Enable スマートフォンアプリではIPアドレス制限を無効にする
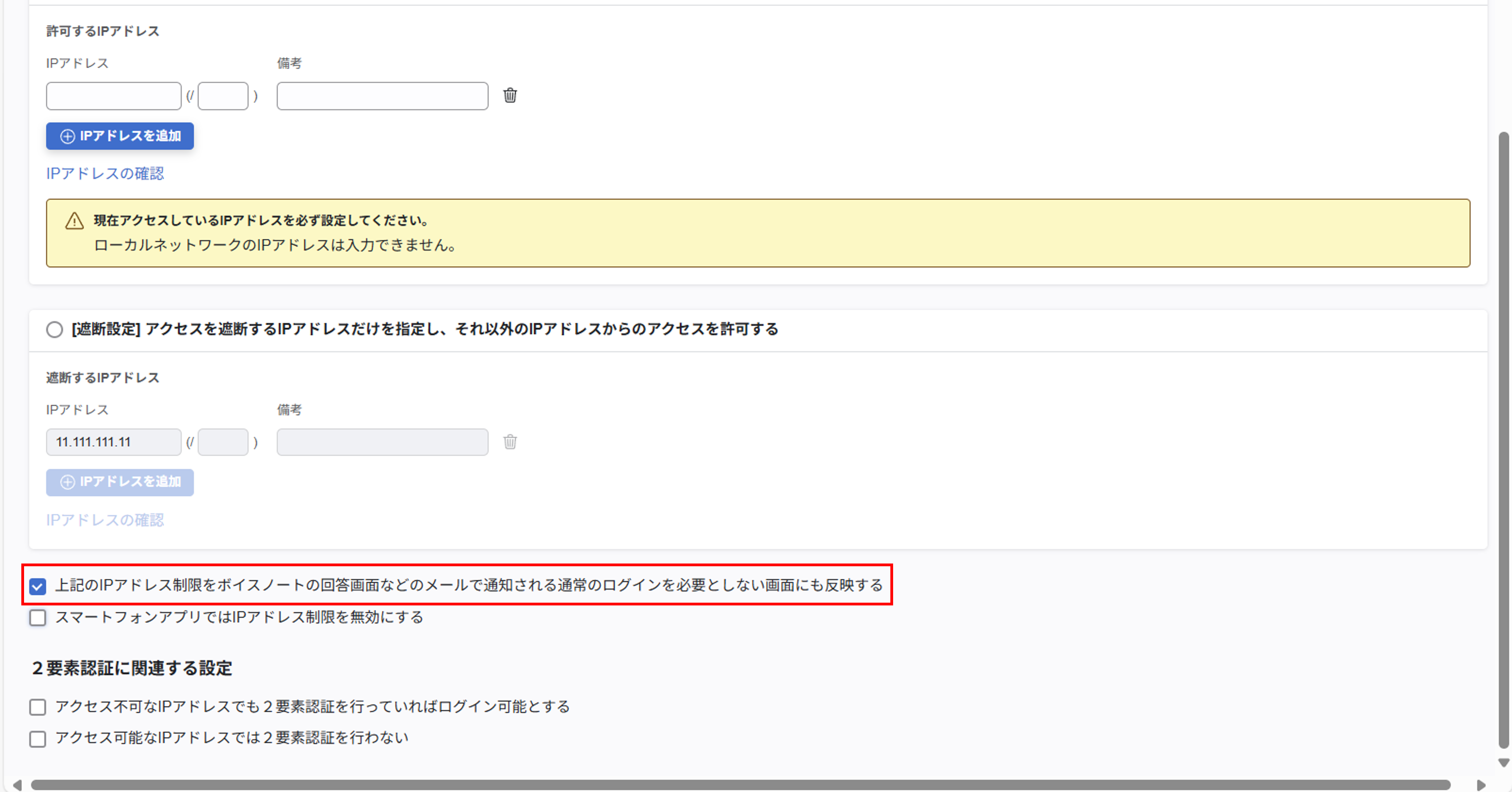The image size is (1512, 792). [x=37, y=617]
